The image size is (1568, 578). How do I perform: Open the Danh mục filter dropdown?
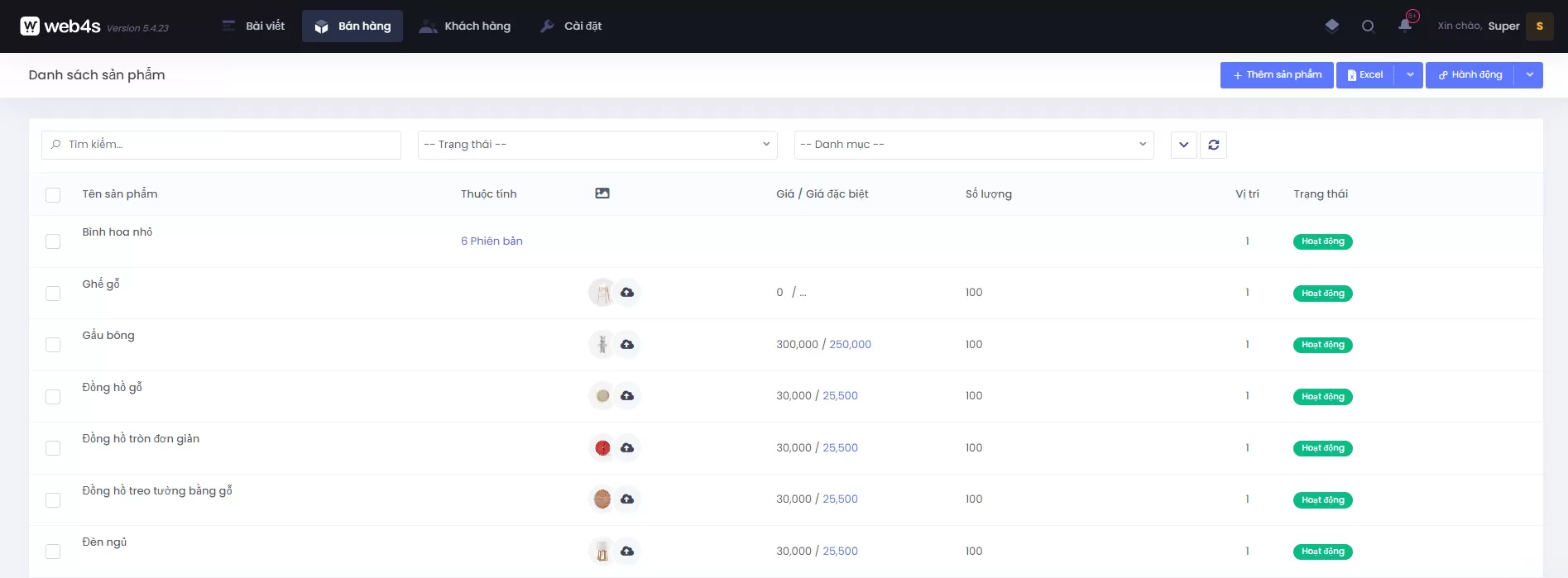pos(973,145)
